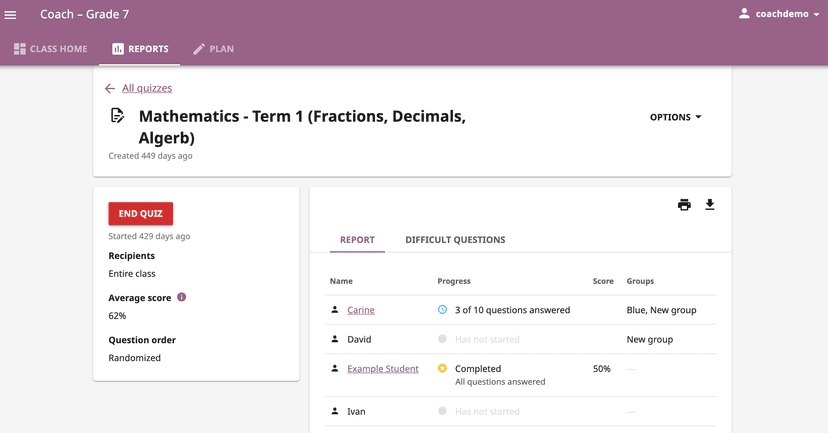Screen dimensions: 828x433
Task: Open Example Student's report link
Action: [x=383, y=369]
